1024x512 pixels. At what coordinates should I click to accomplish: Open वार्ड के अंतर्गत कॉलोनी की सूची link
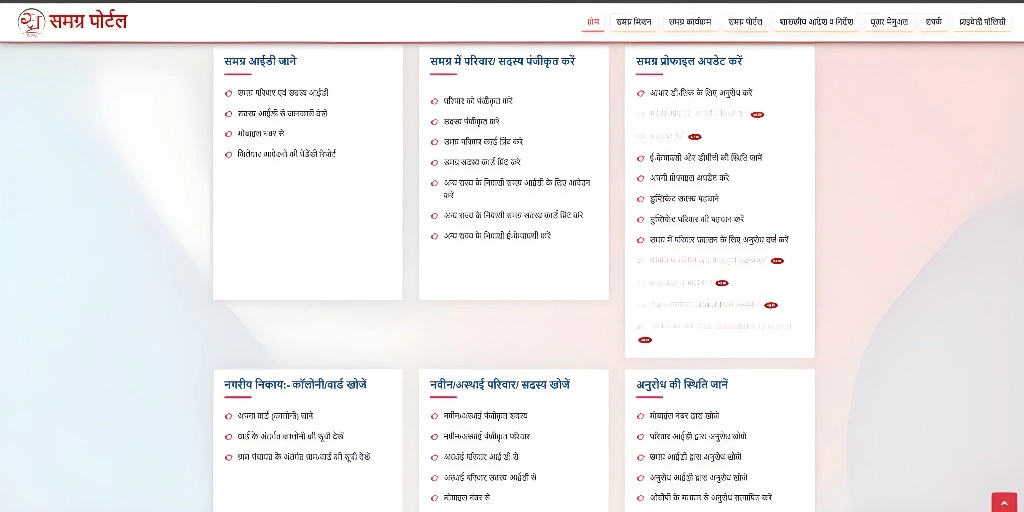pos(291,436)
